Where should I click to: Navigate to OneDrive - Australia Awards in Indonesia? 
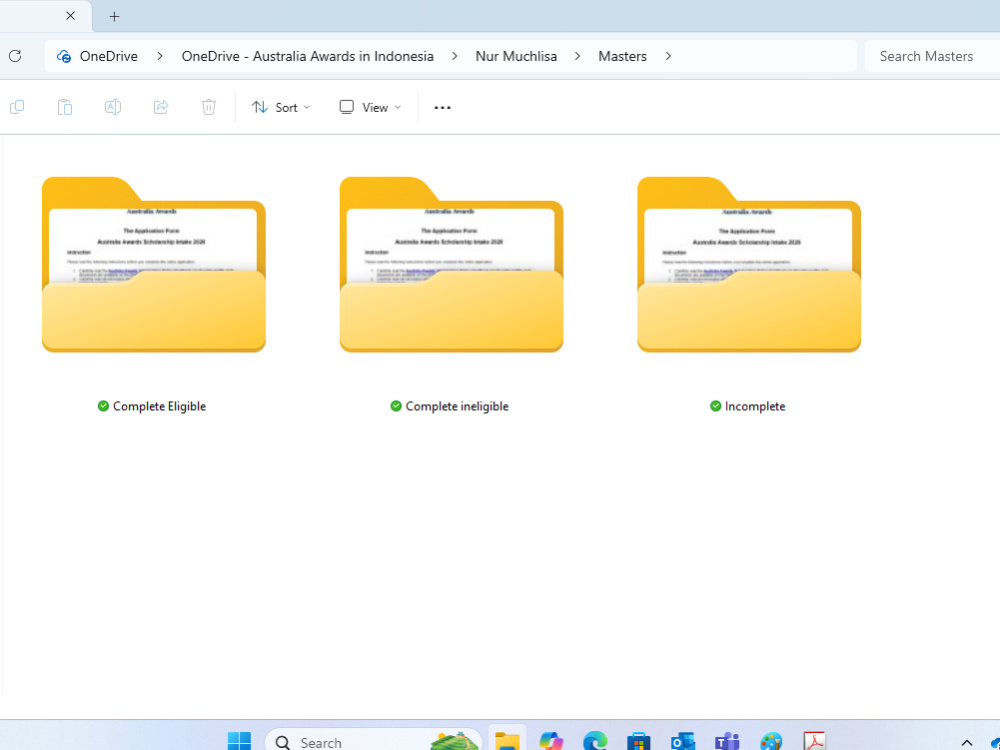click(307, 56)
